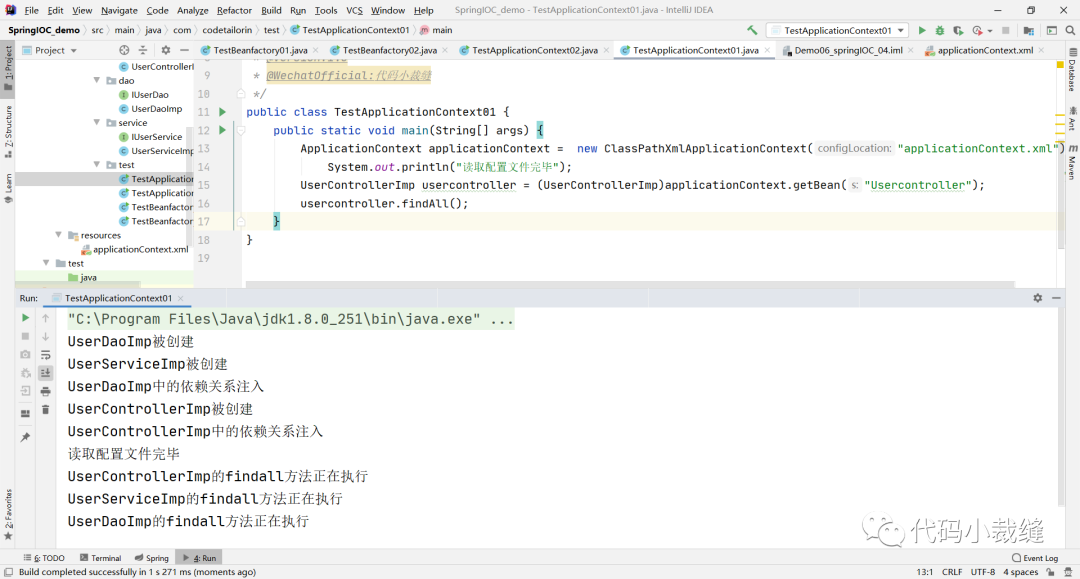Open the Navigate menu
This screenshot has height=579, width=1080.
point(119,10)
